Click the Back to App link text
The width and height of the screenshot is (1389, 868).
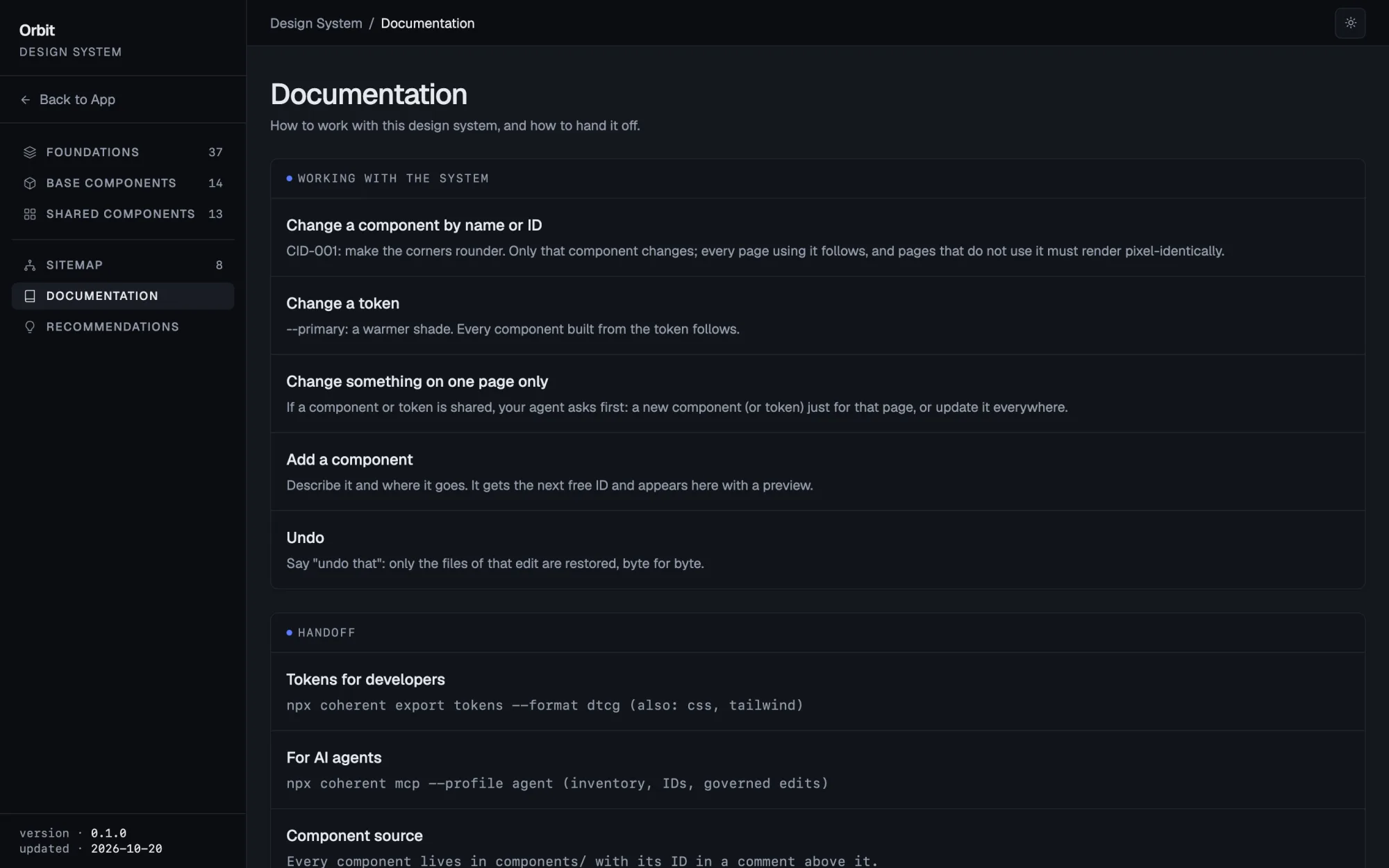click(77, 99)
